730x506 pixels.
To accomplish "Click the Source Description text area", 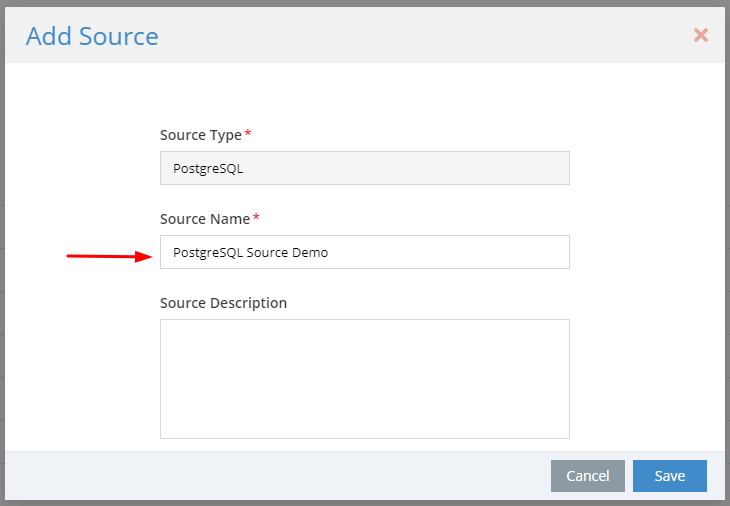I will pyautogui.click(x=365, y=379).
